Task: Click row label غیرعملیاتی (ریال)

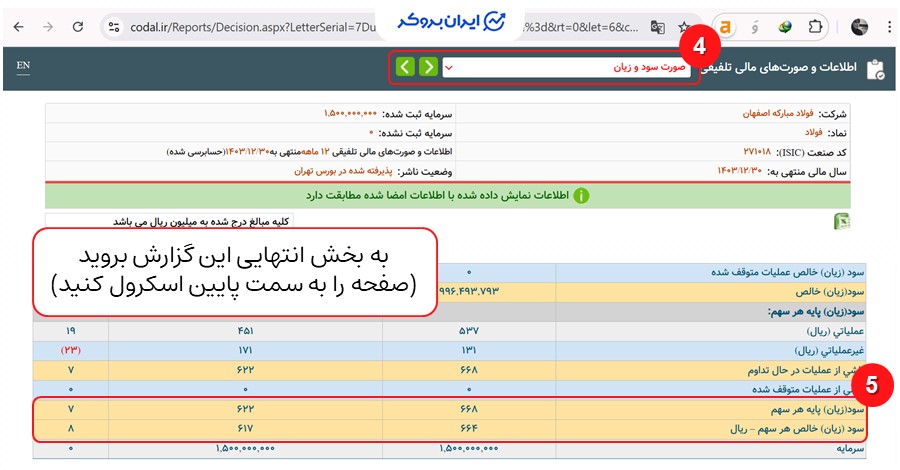Action: click(829, 351)
